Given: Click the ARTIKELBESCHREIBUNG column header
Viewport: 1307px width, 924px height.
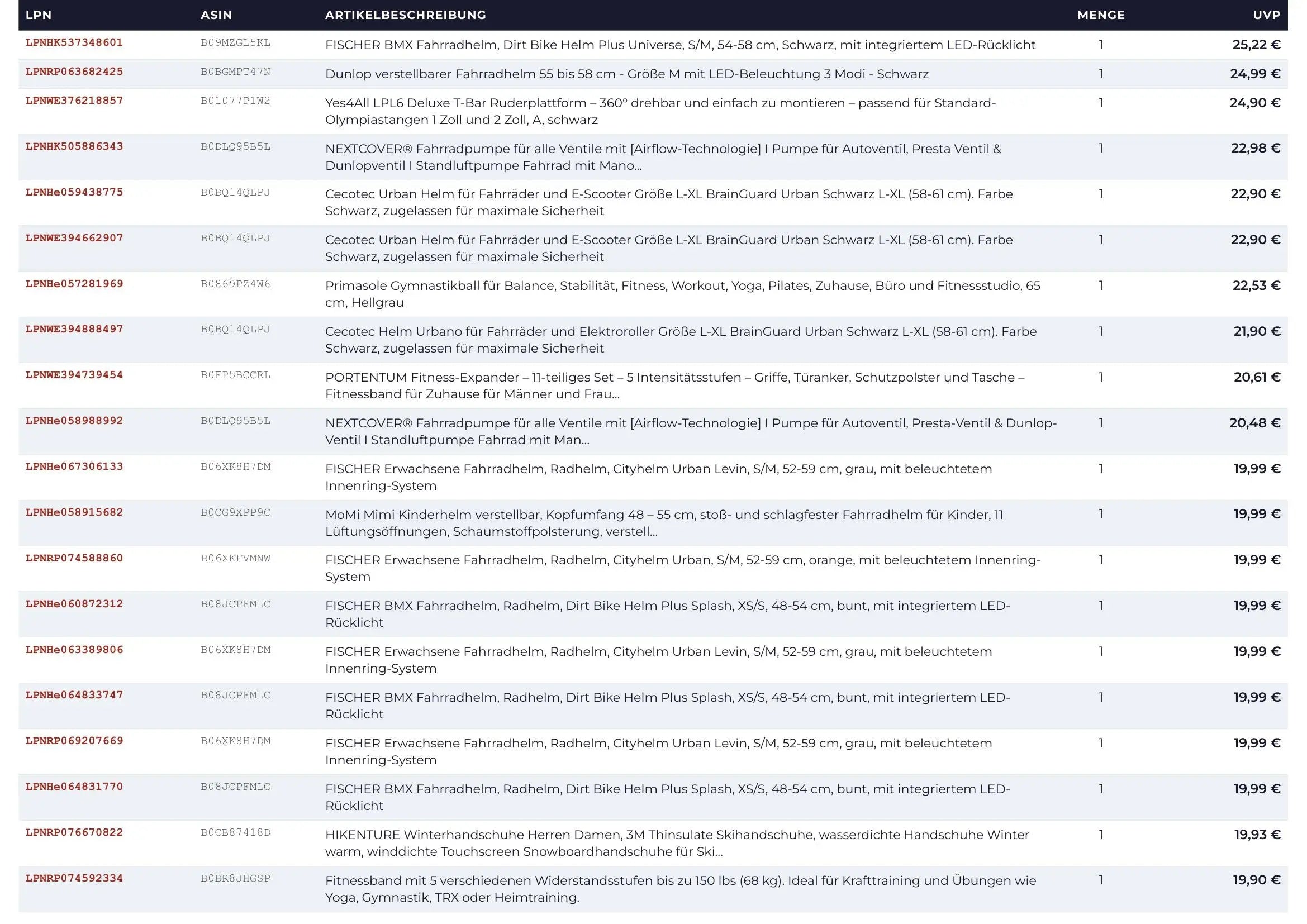Looking at the screenshot, I should (x=405, y=15).
